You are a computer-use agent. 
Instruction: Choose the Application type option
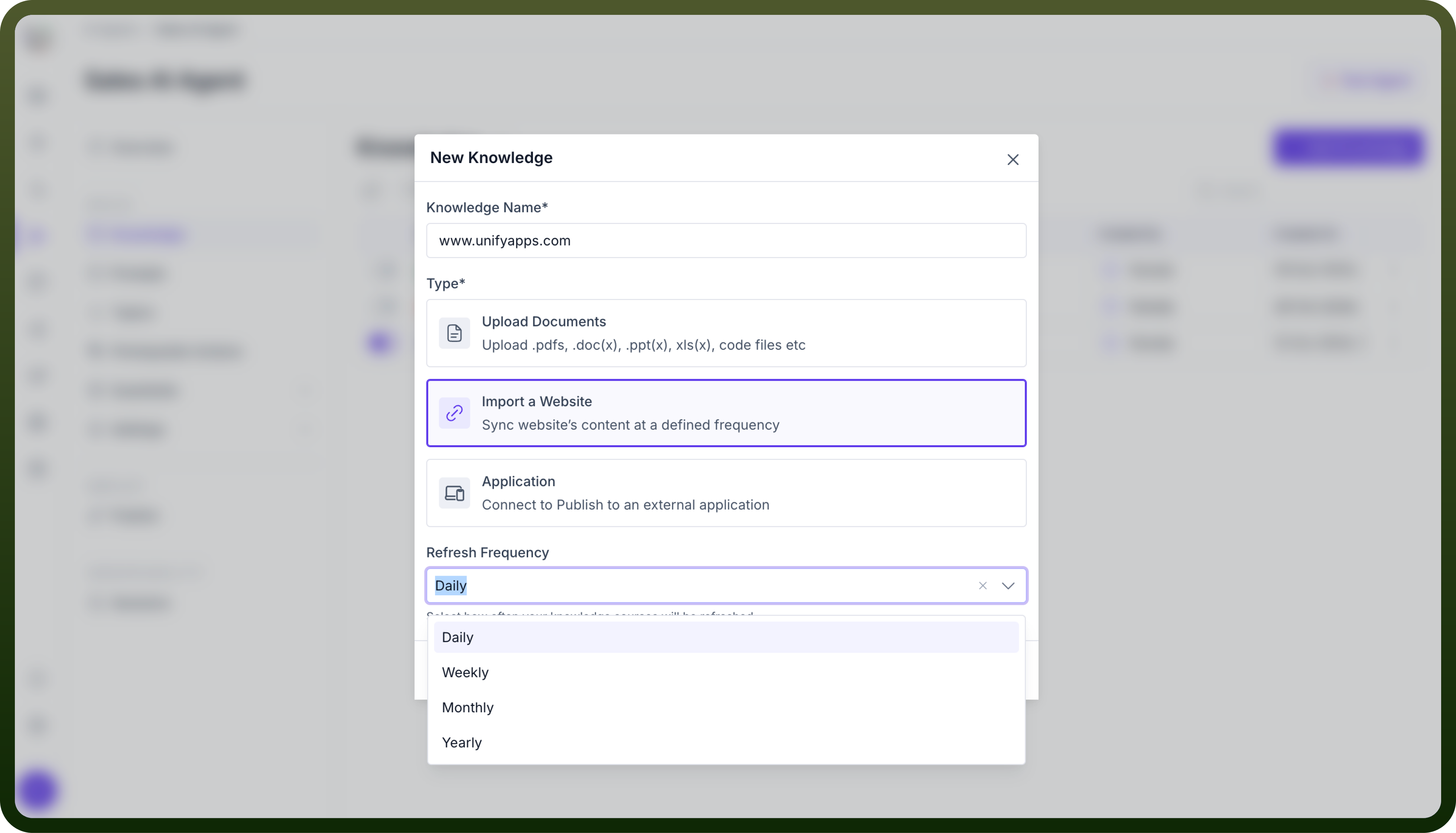tap(726, 493)
